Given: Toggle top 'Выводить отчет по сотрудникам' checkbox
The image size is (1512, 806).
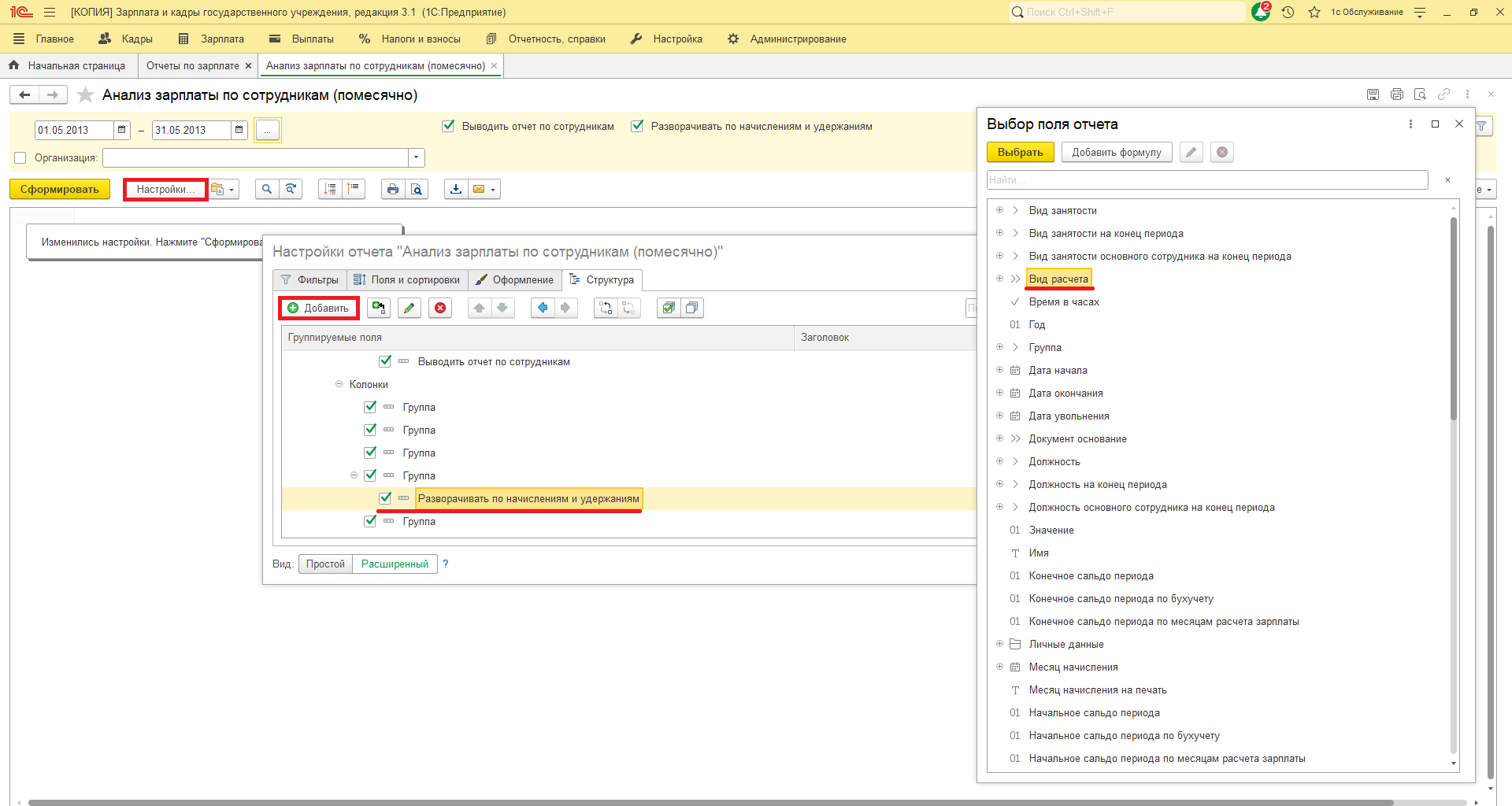Looking at the screenshot, I should pyautogui.click(x=448, y=126).
